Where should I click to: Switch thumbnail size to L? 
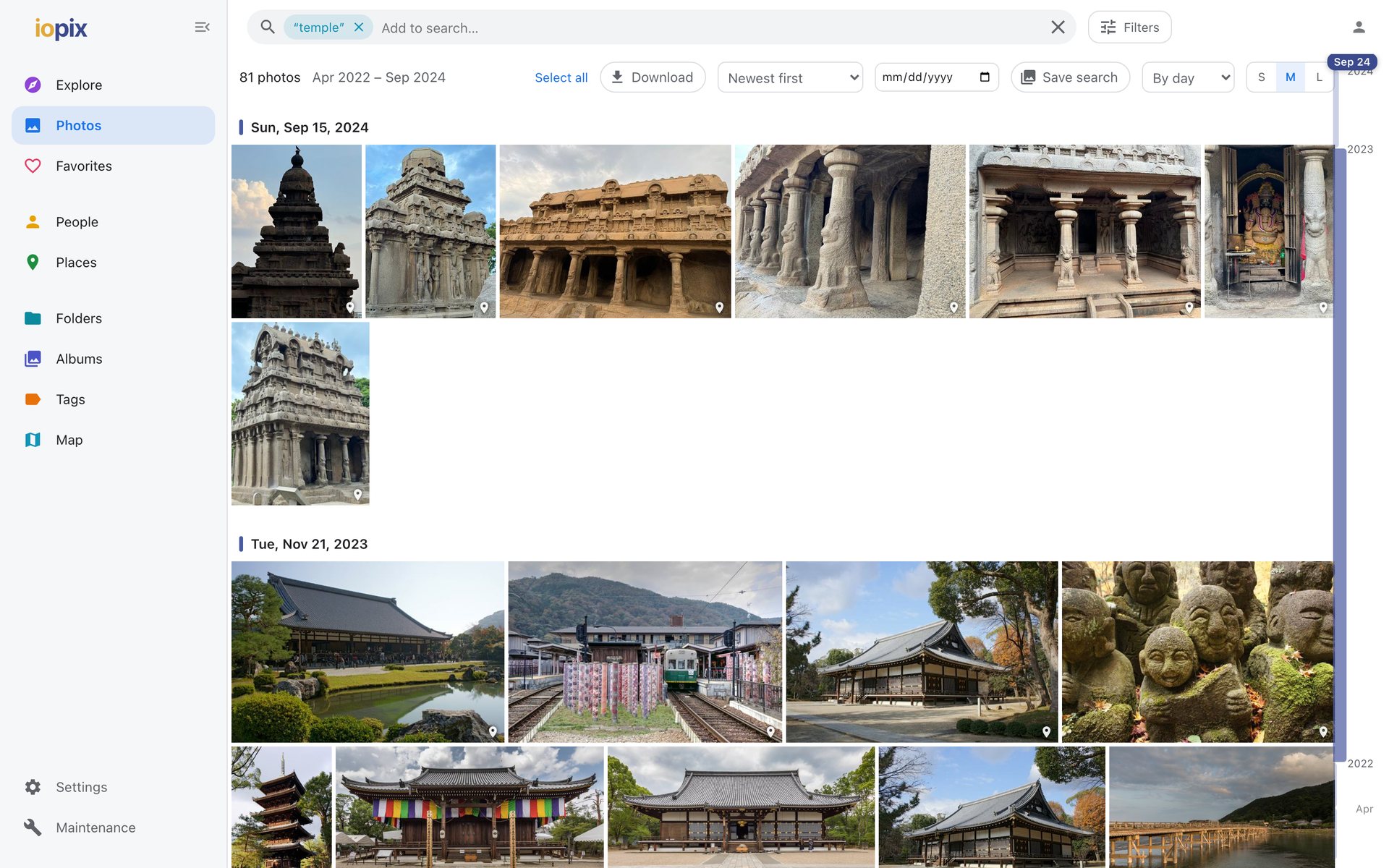click(x=1319, y=77)
